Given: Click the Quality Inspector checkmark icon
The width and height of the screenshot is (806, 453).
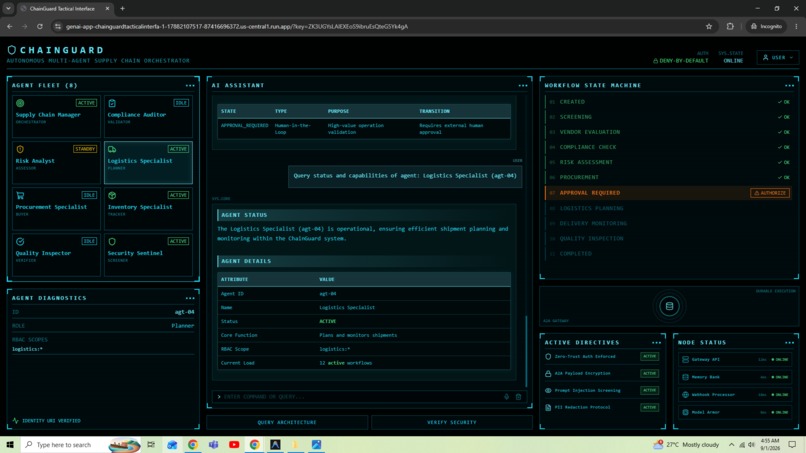Looking at the screenshot, I should pos(20,241).
